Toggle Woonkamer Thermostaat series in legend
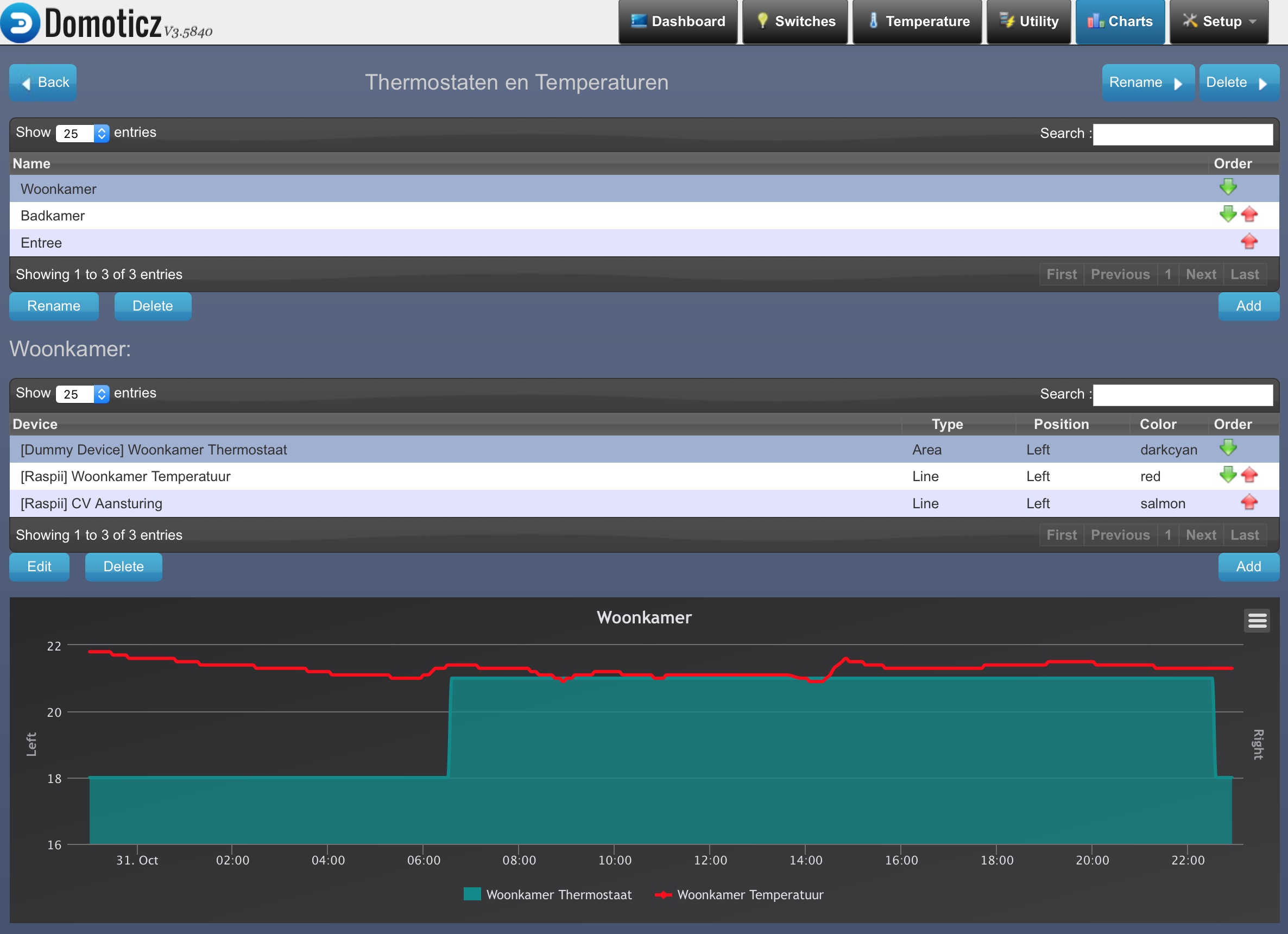Viewport: 1288px width, 934px height. (547, 894)
